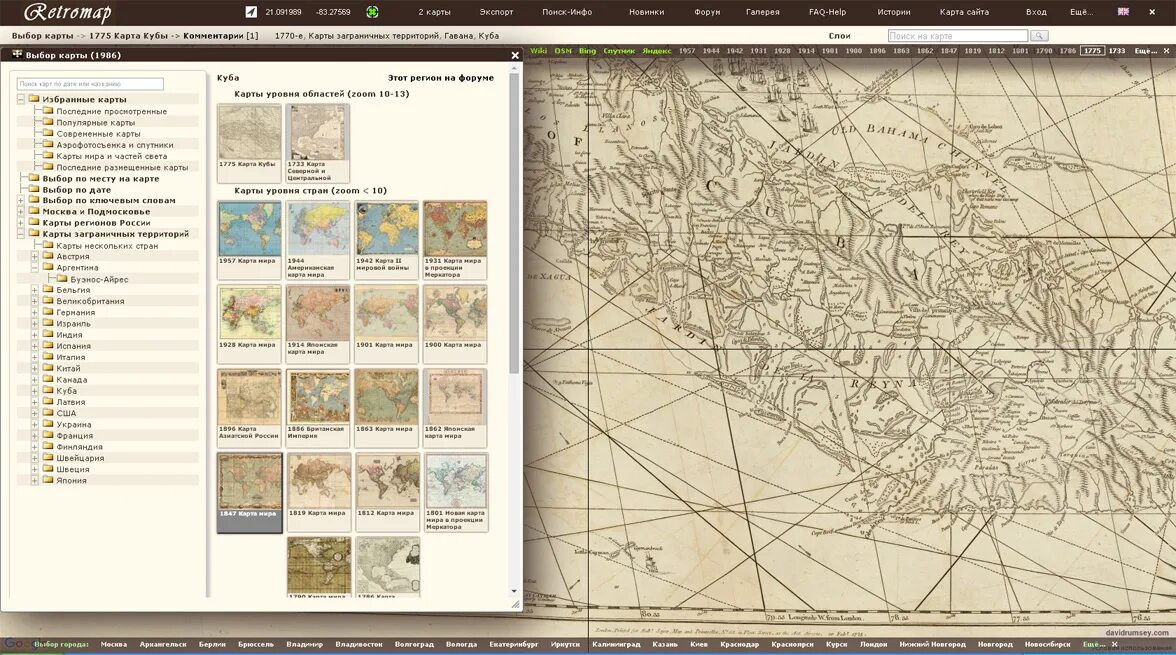The height and width of the screenshot is (655, 1176).
Task: Open the Галерея menu item
Action: pos(763,12)
